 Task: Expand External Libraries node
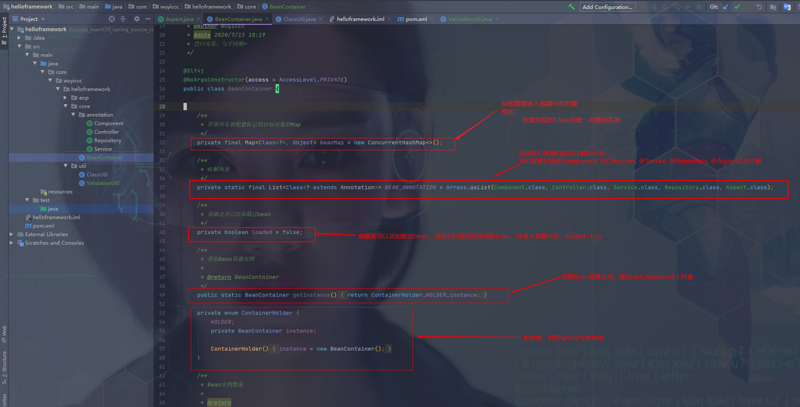[x=12, y=234]
